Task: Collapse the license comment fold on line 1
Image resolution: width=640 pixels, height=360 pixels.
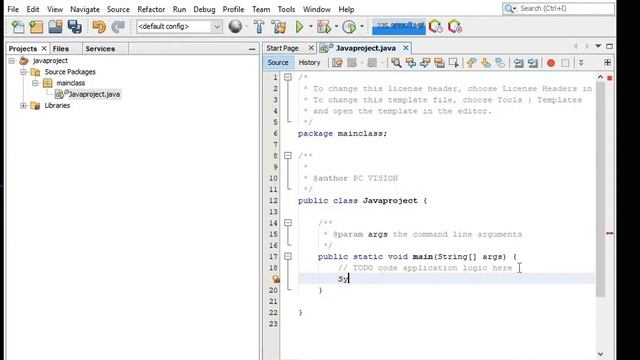Action: click(x=288, y=77)
